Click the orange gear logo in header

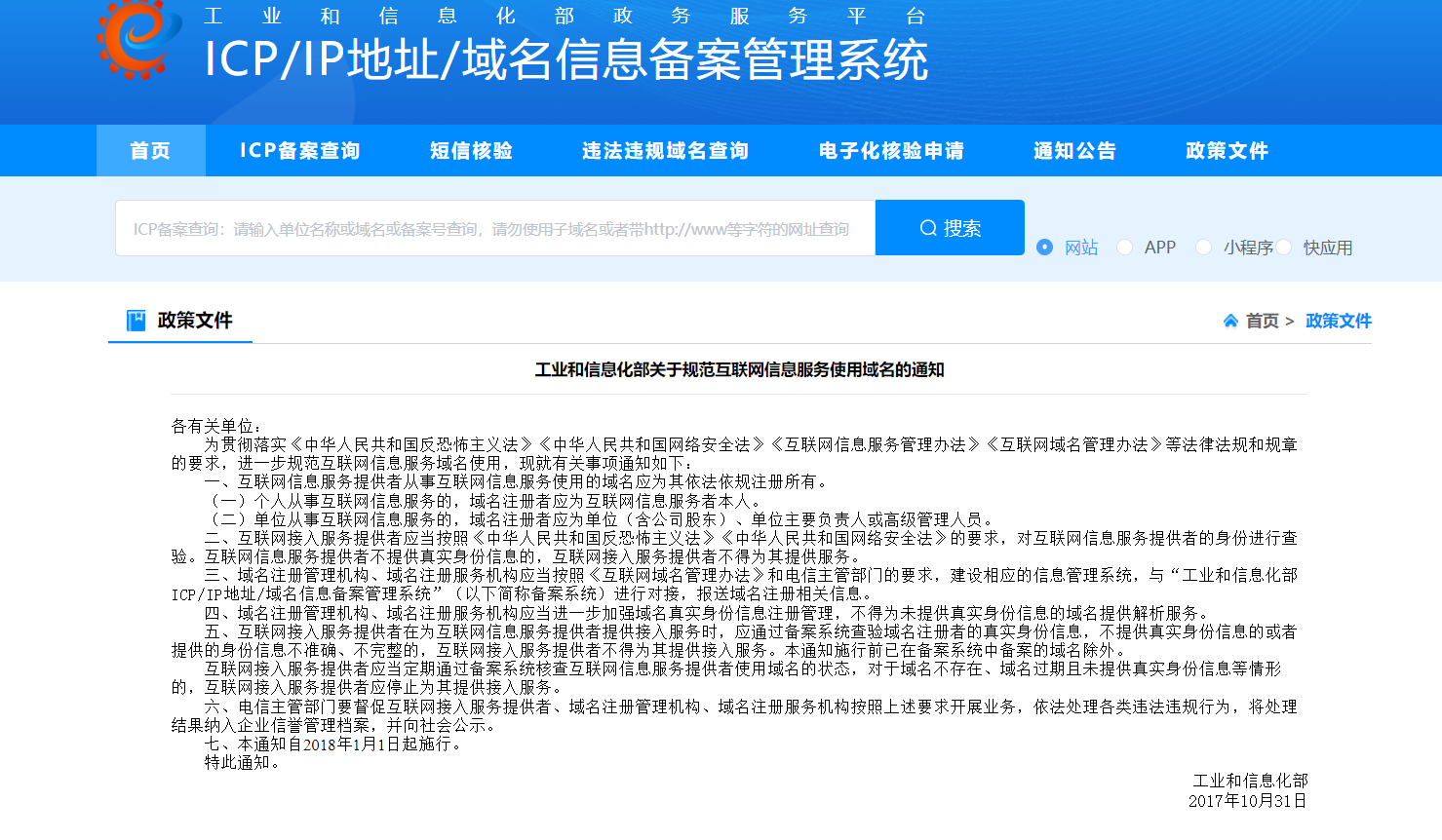(138, 37)
